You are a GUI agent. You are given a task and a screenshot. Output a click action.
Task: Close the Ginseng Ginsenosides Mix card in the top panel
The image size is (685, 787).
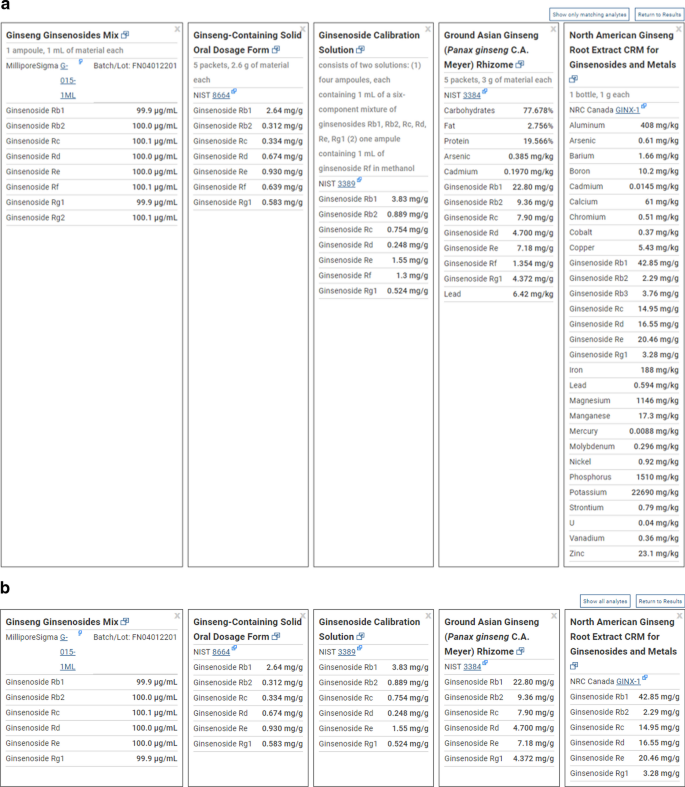click(177, 29)
